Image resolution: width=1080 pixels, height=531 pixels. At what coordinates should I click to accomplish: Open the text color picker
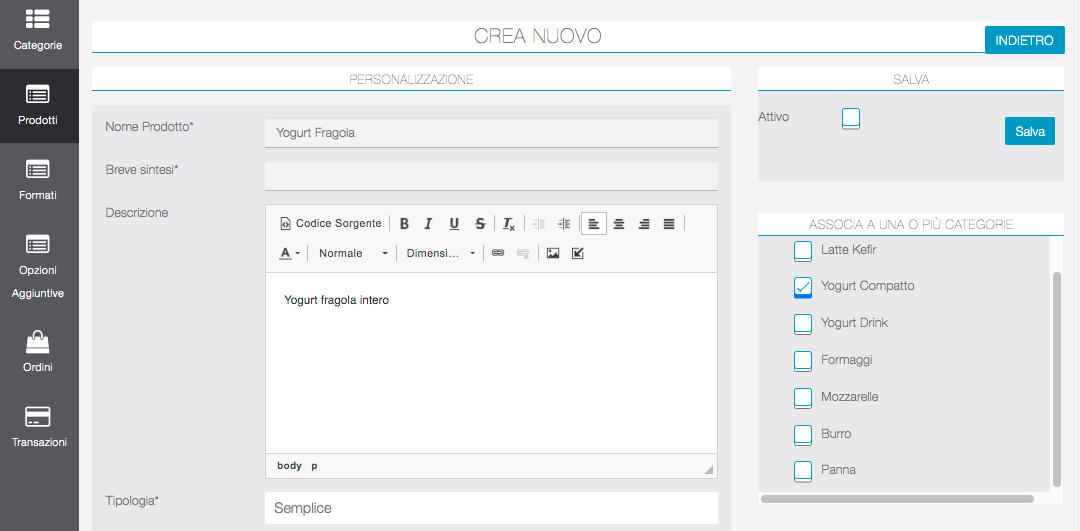(289, 253)
